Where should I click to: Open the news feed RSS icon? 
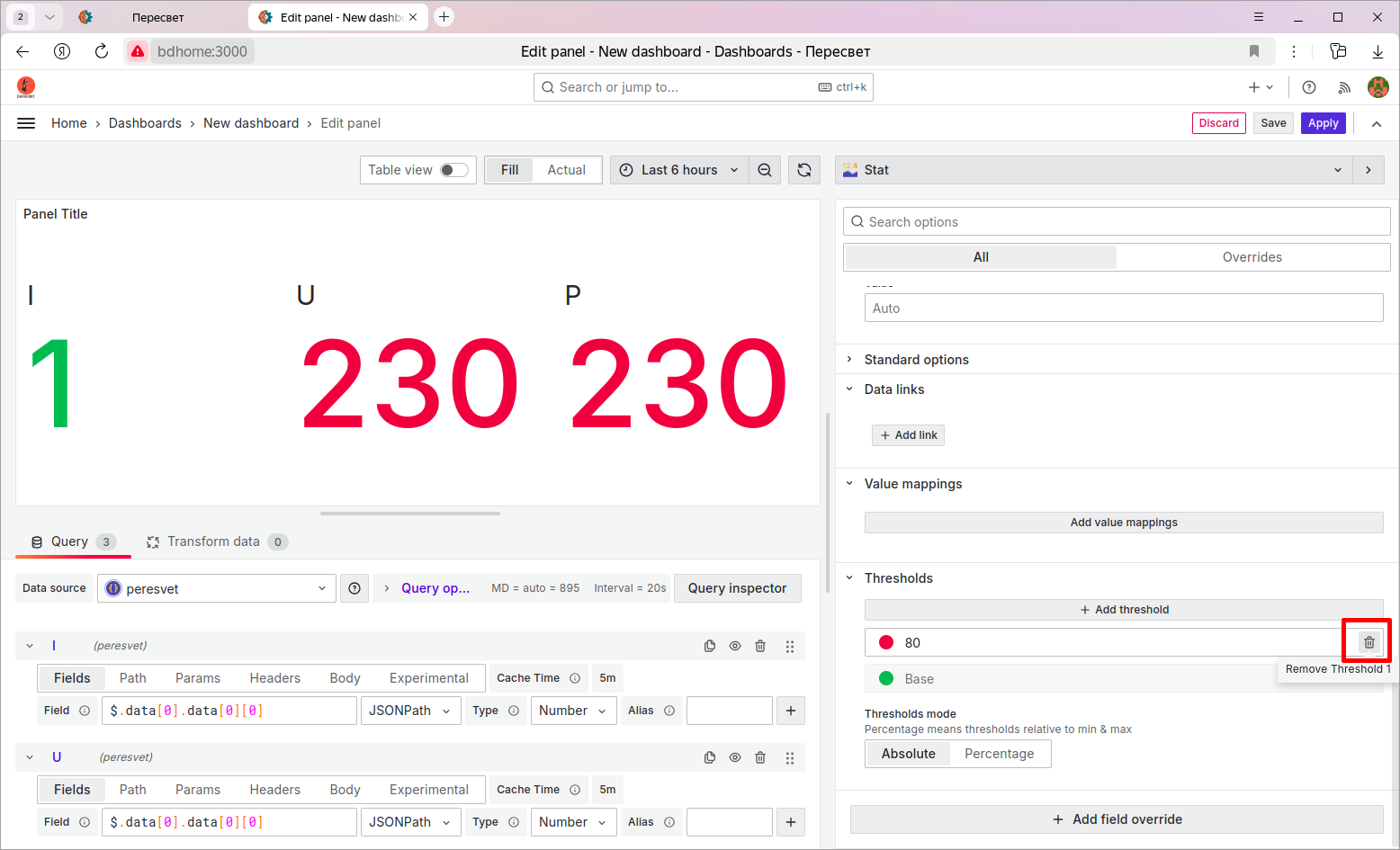[x=1344, y=87]
